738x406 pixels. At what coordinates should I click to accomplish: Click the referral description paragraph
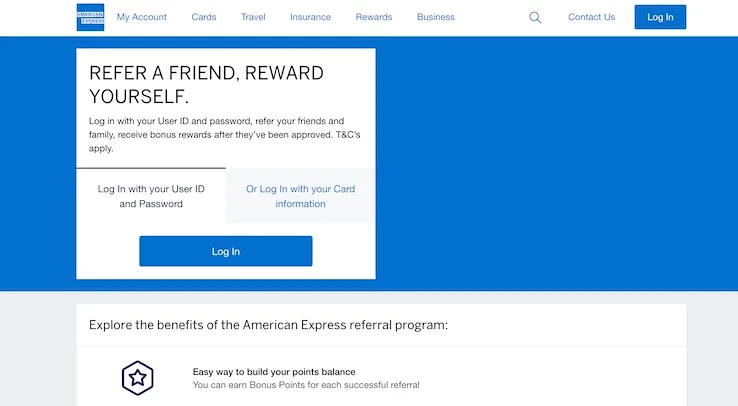point(224,134)
